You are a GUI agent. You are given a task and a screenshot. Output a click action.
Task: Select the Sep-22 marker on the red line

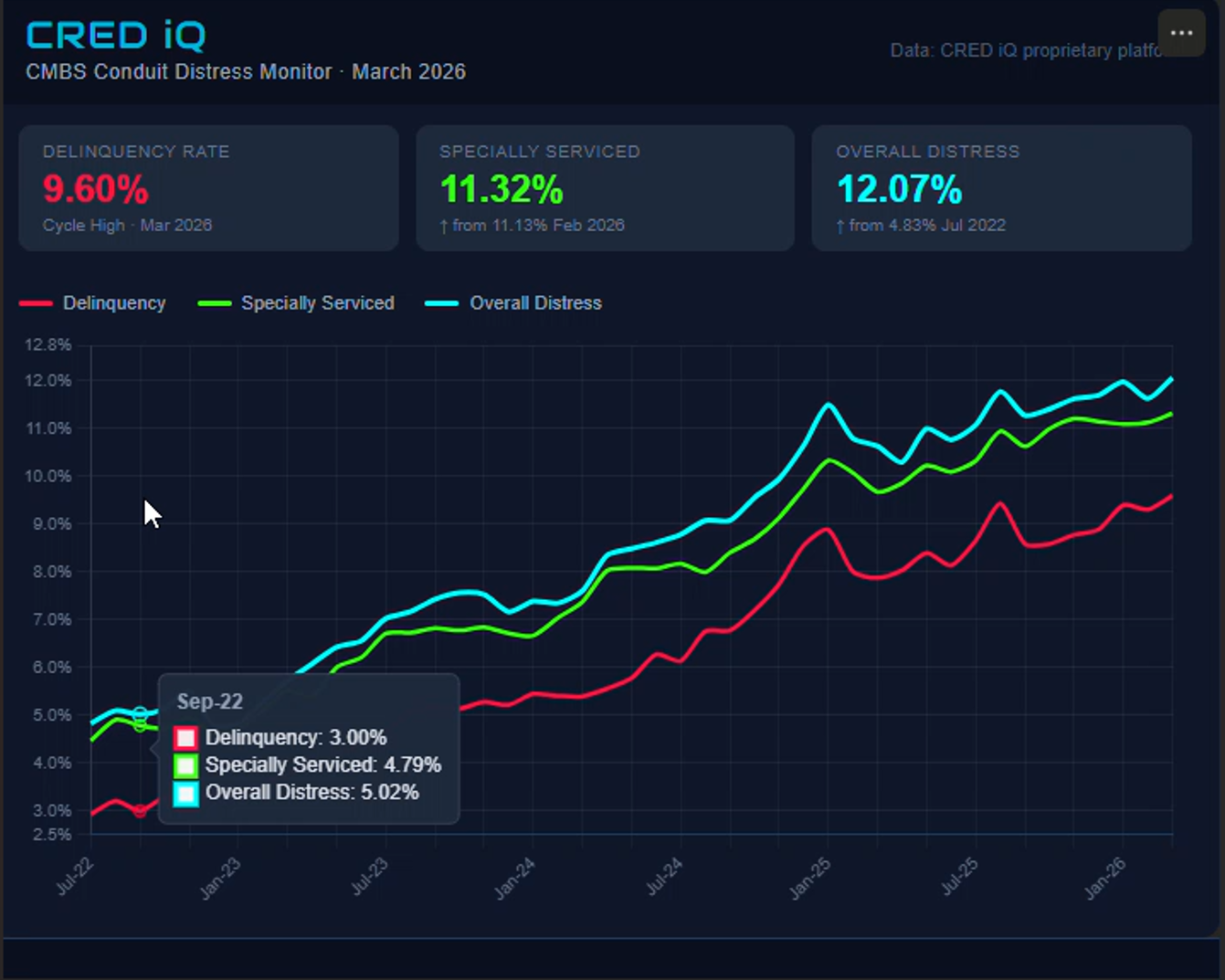(140, 811)
